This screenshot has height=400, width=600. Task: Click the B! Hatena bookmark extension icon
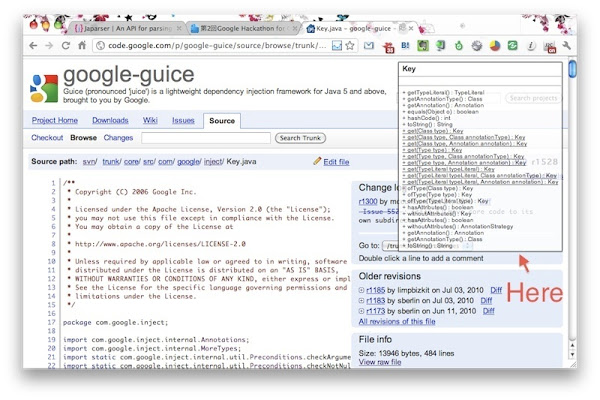point(405,46)
